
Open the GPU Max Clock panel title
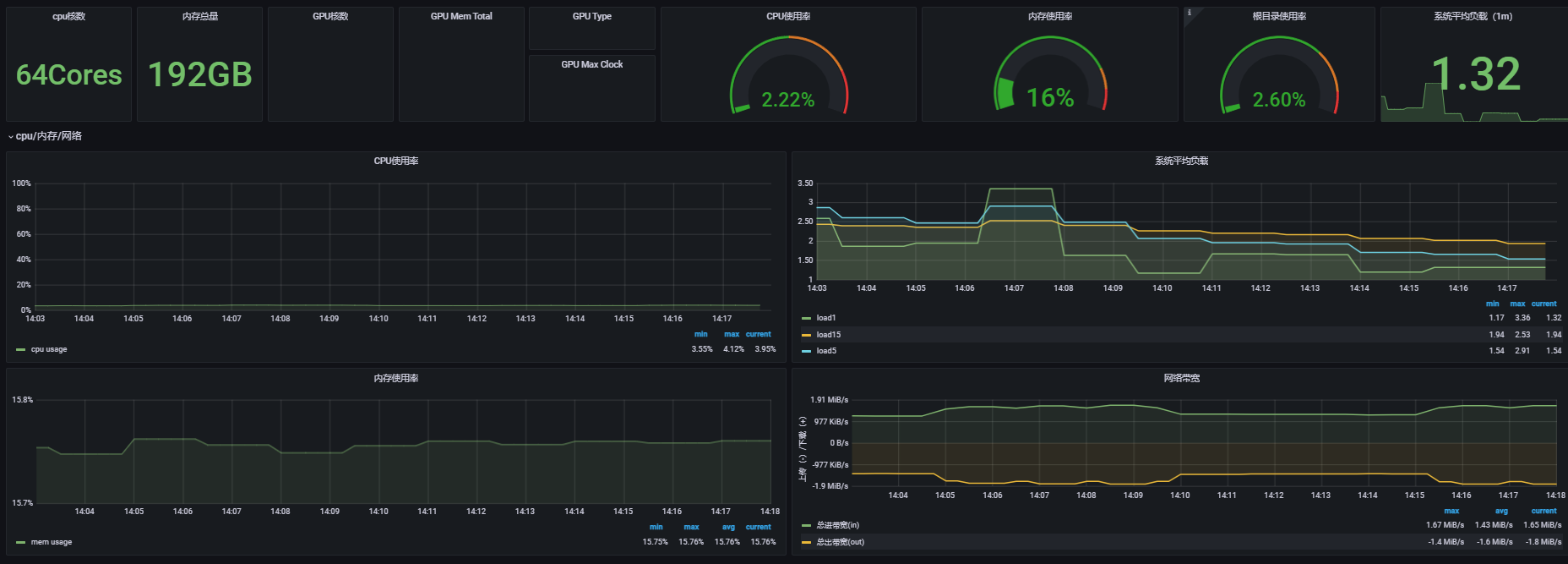click(x=591, y=64)
